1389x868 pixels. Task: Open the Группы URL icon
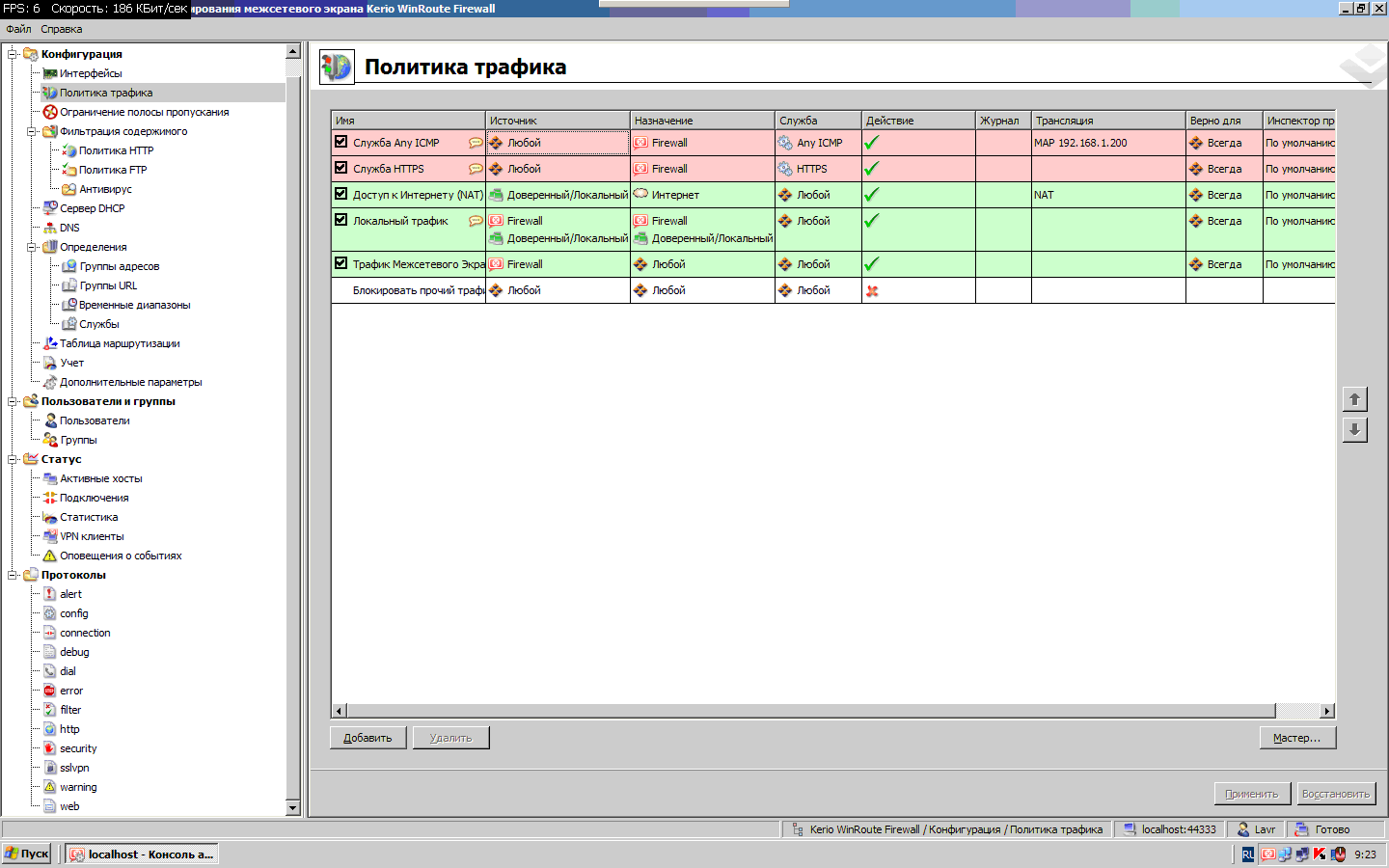[69, 285]
